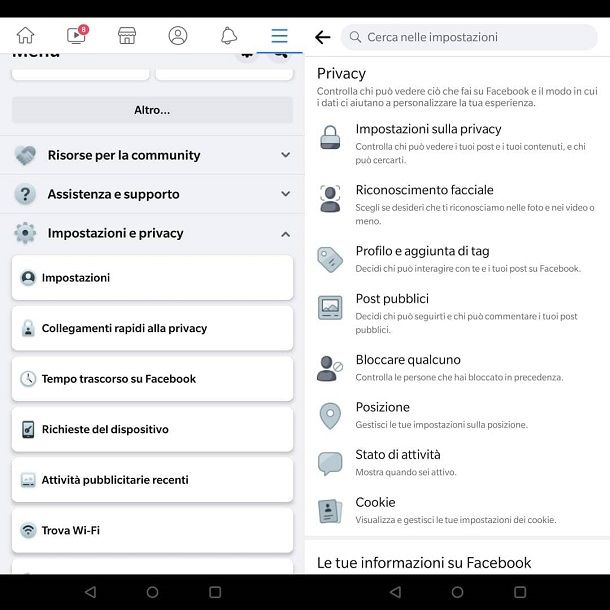This screenshot has height=610, width=610.
Task: Tap Android home button under menu screen
Action: pyautogui.click(x=152, y=592)
